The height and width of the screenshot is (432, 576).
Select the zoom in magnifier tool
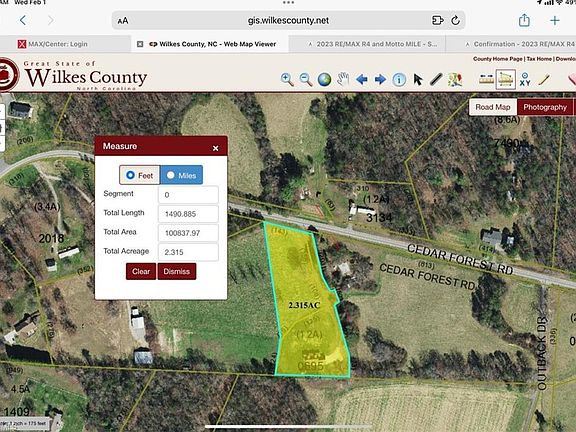point(287,79)
